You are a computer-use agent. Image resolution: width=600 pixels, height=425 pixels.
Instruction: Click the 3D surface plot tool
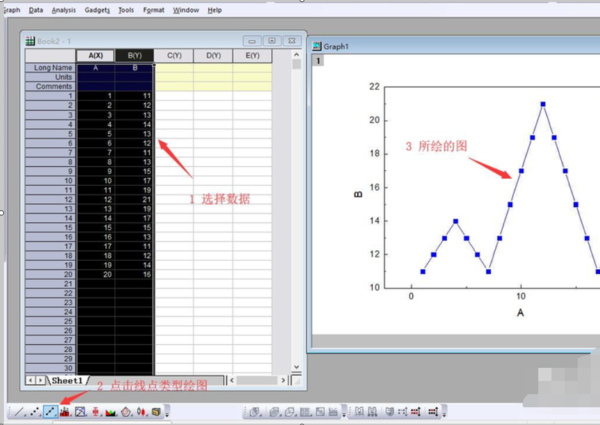pos(274,412)
